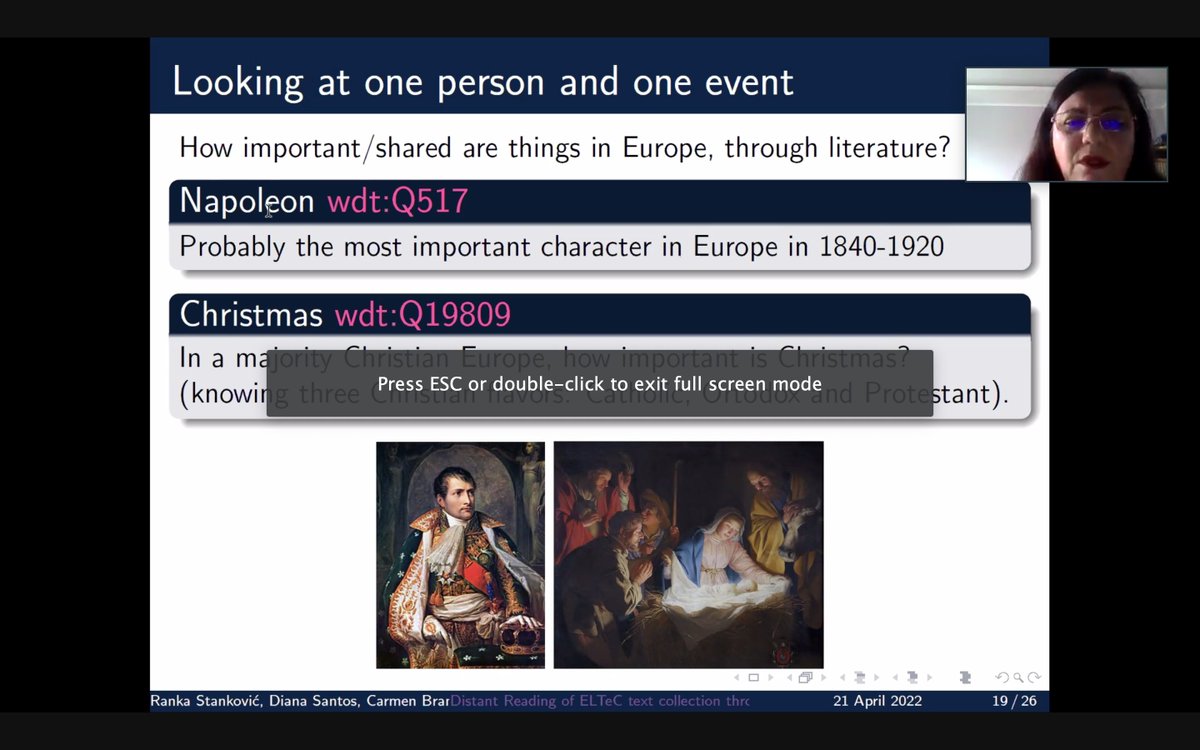Click the Nativity scene painting image
Viewport: 1200px width, 750px height.
pos(688,555)
